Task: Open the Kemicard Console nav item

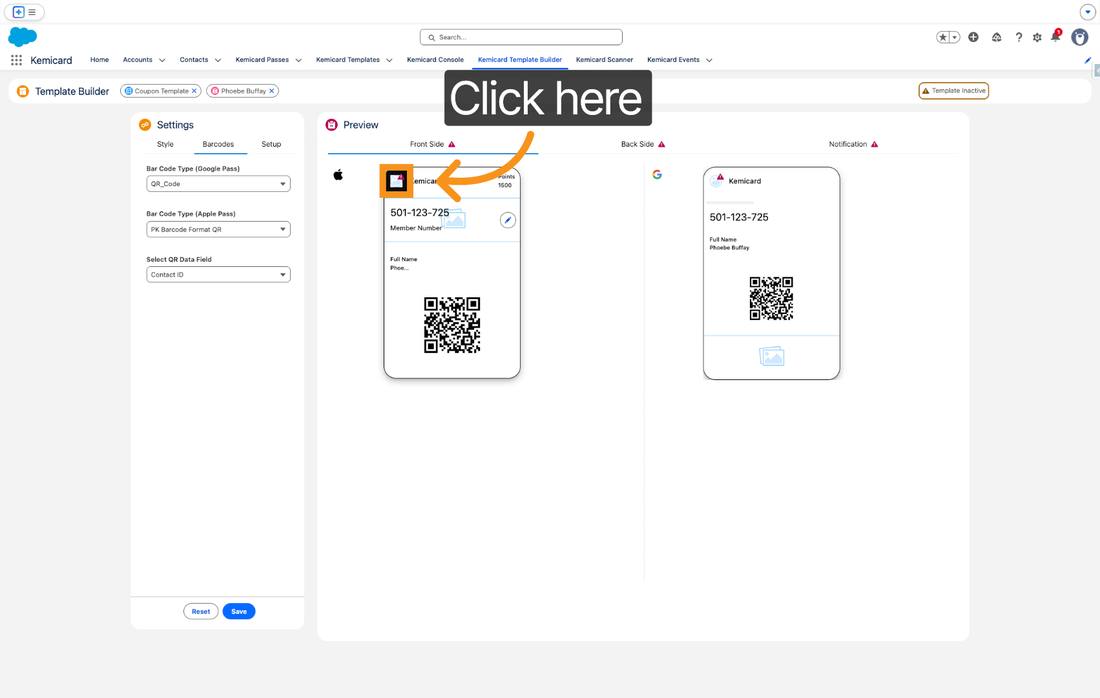Action: click(x=435, y=60)
